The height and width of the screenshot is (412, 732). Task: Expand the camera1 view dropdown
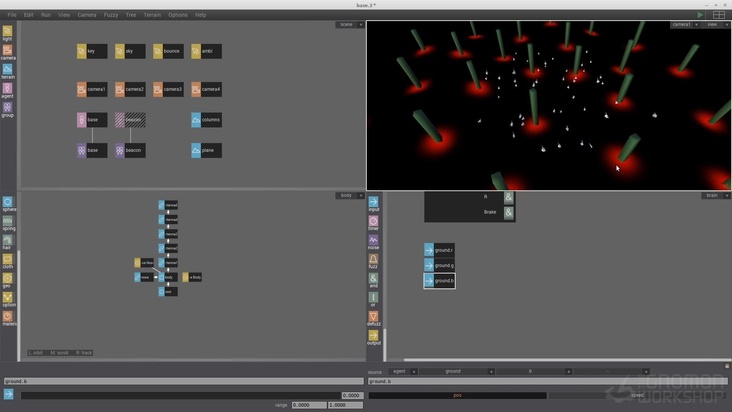coord(683,24)
